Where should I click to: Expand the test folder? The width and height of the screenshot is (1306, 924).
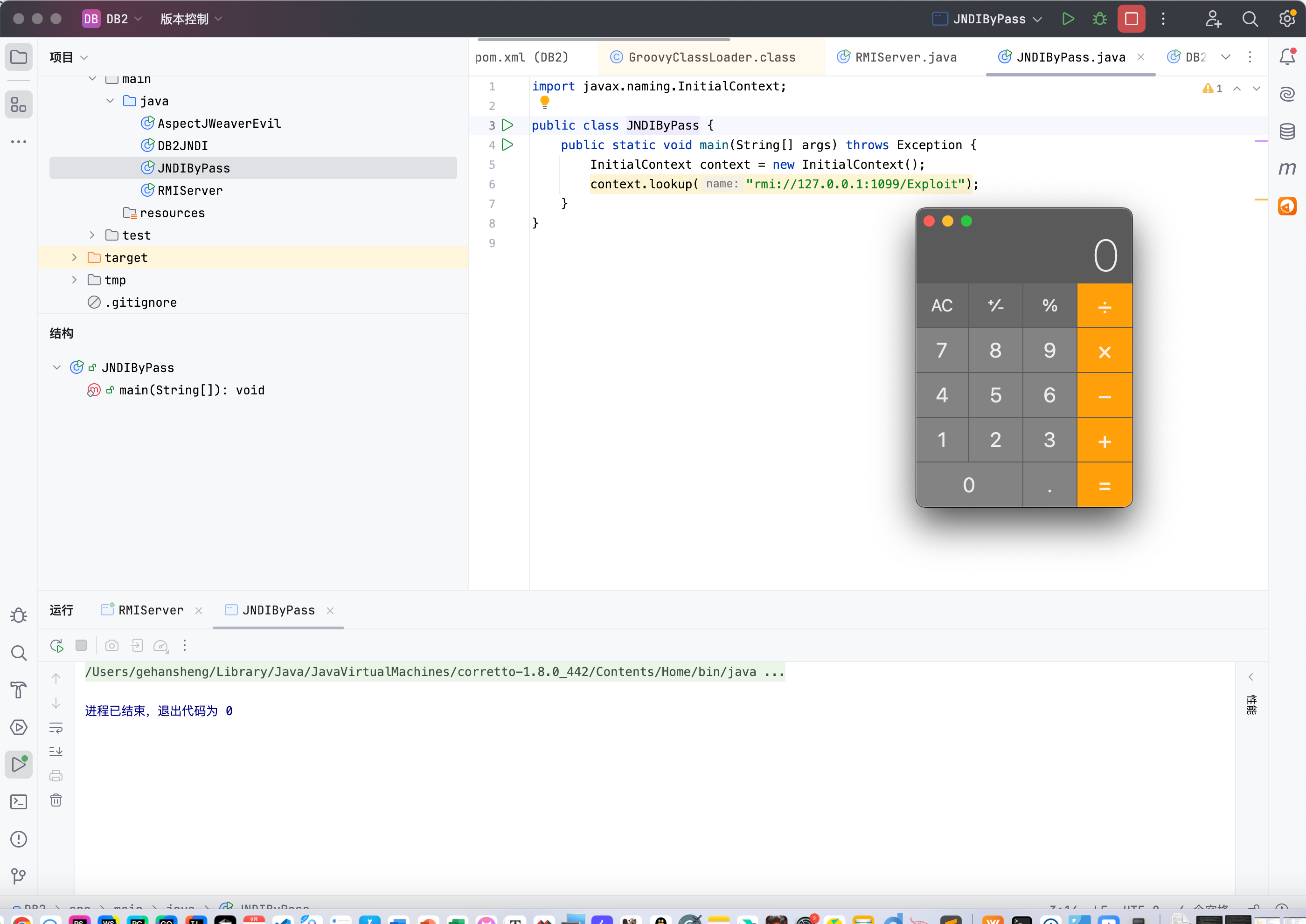tap(92, 235)
